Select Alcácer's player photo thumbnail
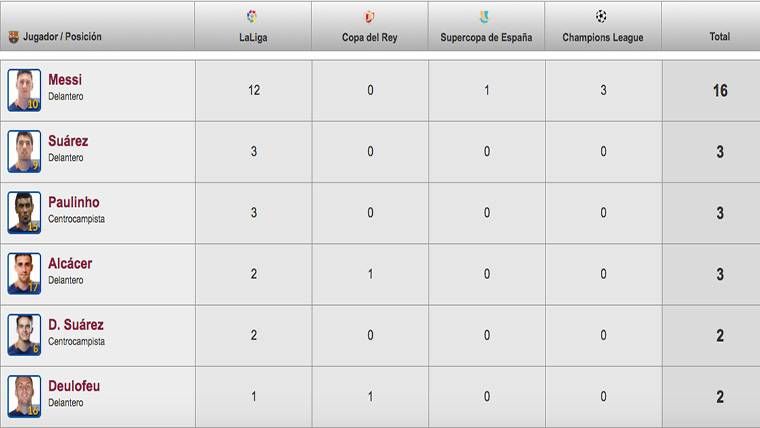This screenshot has width=760, height=428. pos(24,273)
